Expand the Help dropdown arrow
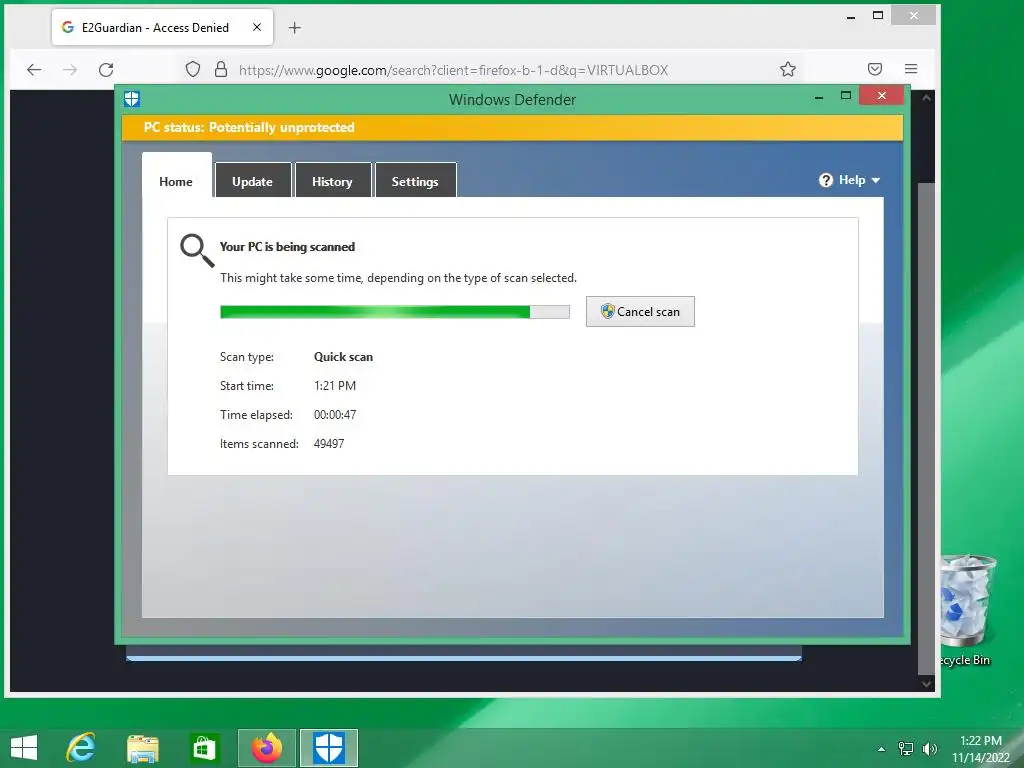Image resolution: width=1024 pixels, height=768 pixels. tap(876, 180)
